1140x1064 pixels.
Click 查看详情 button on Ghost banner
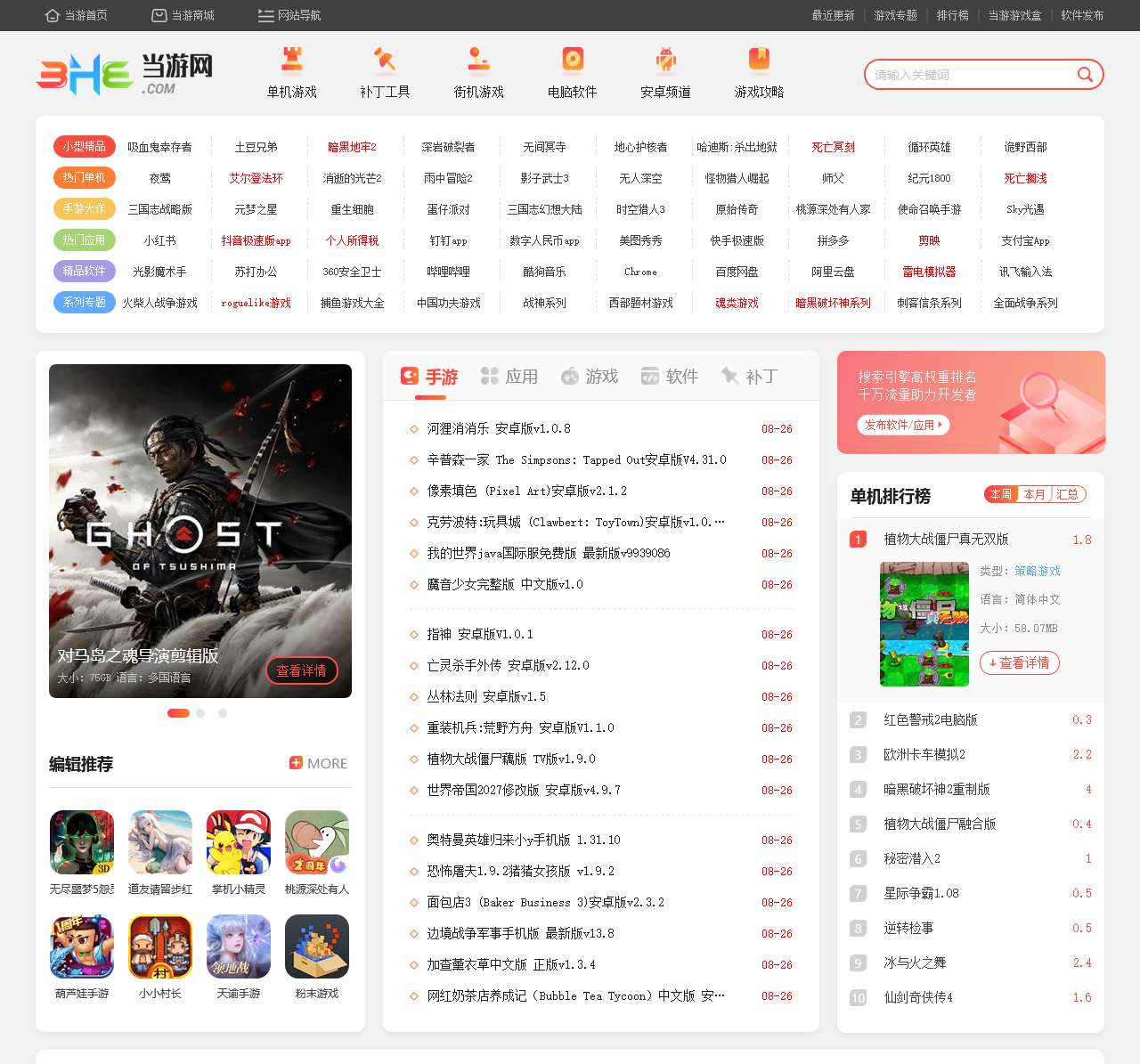(x=301, y=670)
